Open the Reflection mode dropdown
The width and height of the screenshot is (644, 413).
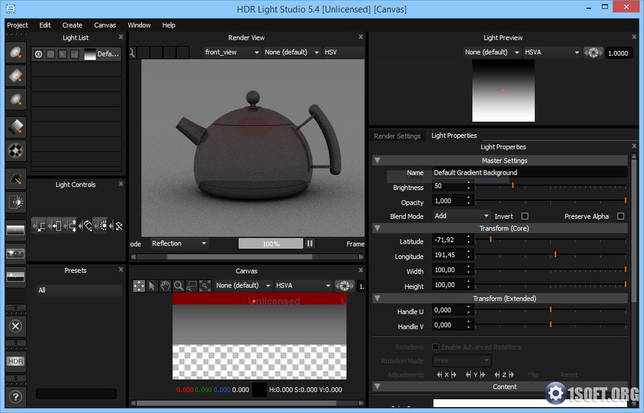179,243
